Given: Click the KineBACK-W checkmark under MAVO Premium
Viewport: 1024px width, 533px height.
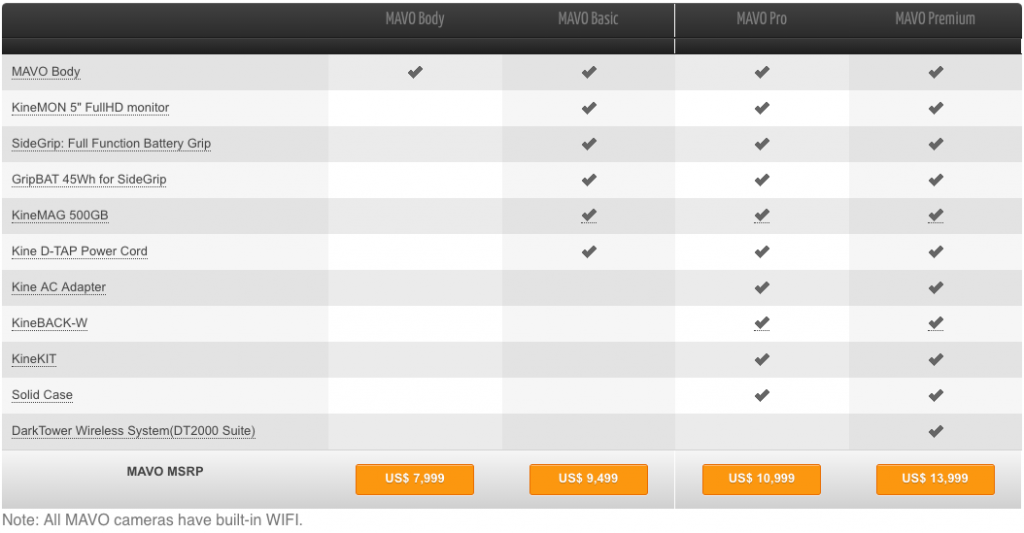Looking at the screenshot, I should (936, 323).
